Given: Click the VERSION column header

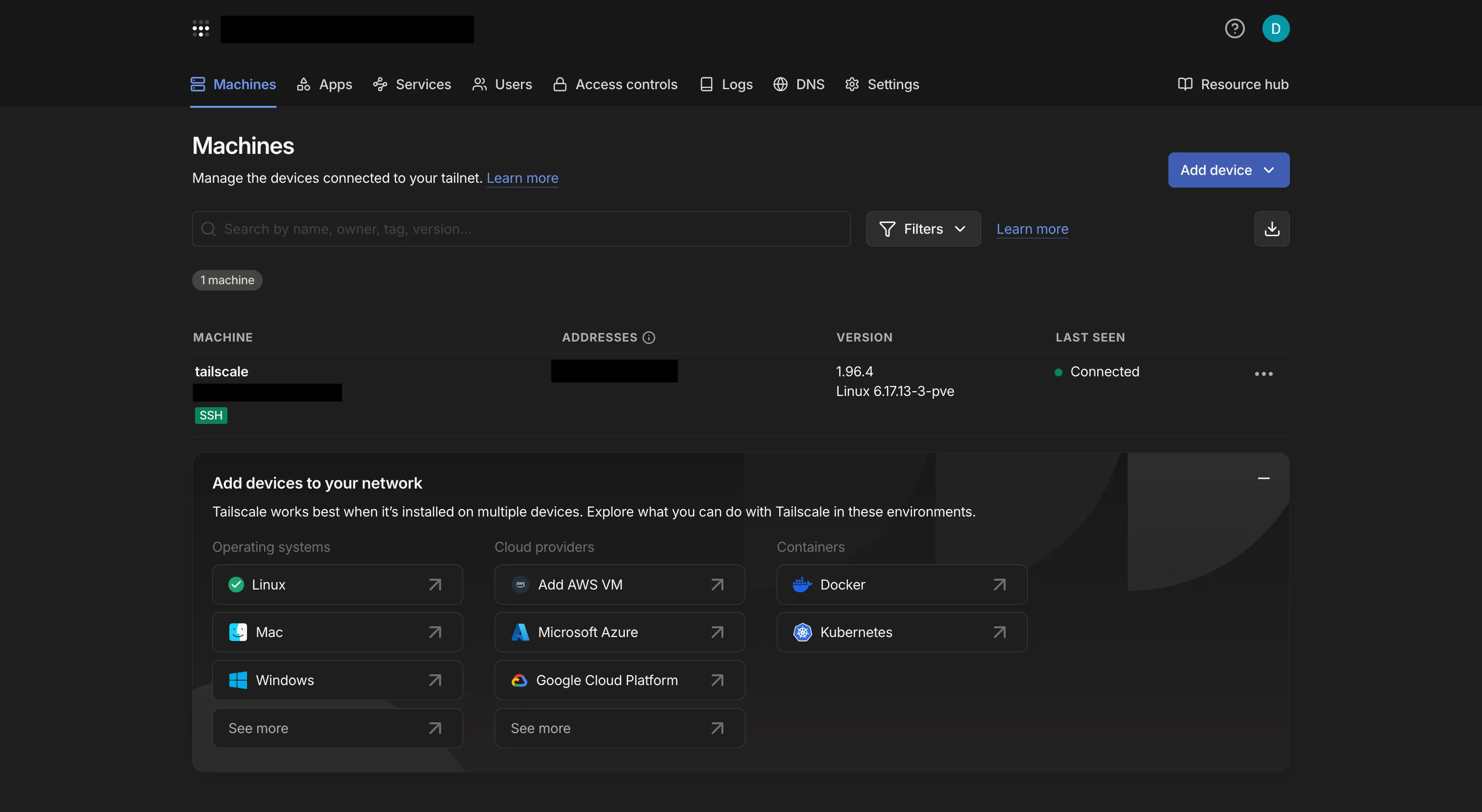Looking at the screenshot, I should click(x=864, y=338).
